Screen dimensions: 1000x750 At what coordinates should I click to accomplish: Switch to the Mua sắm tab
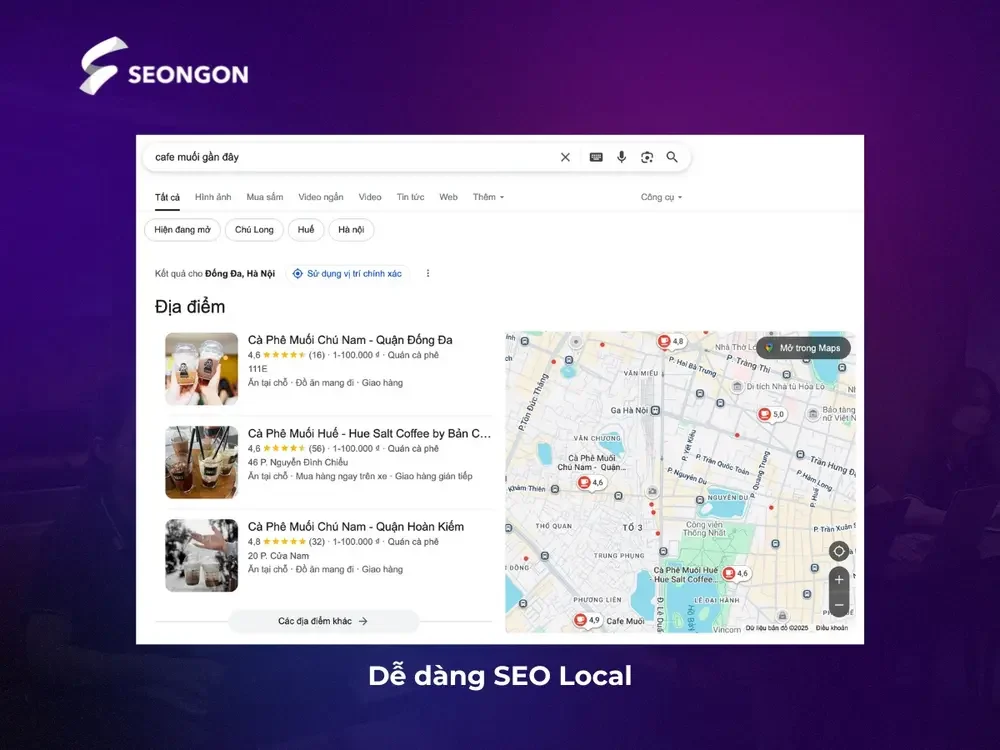(x=265, y=197)
